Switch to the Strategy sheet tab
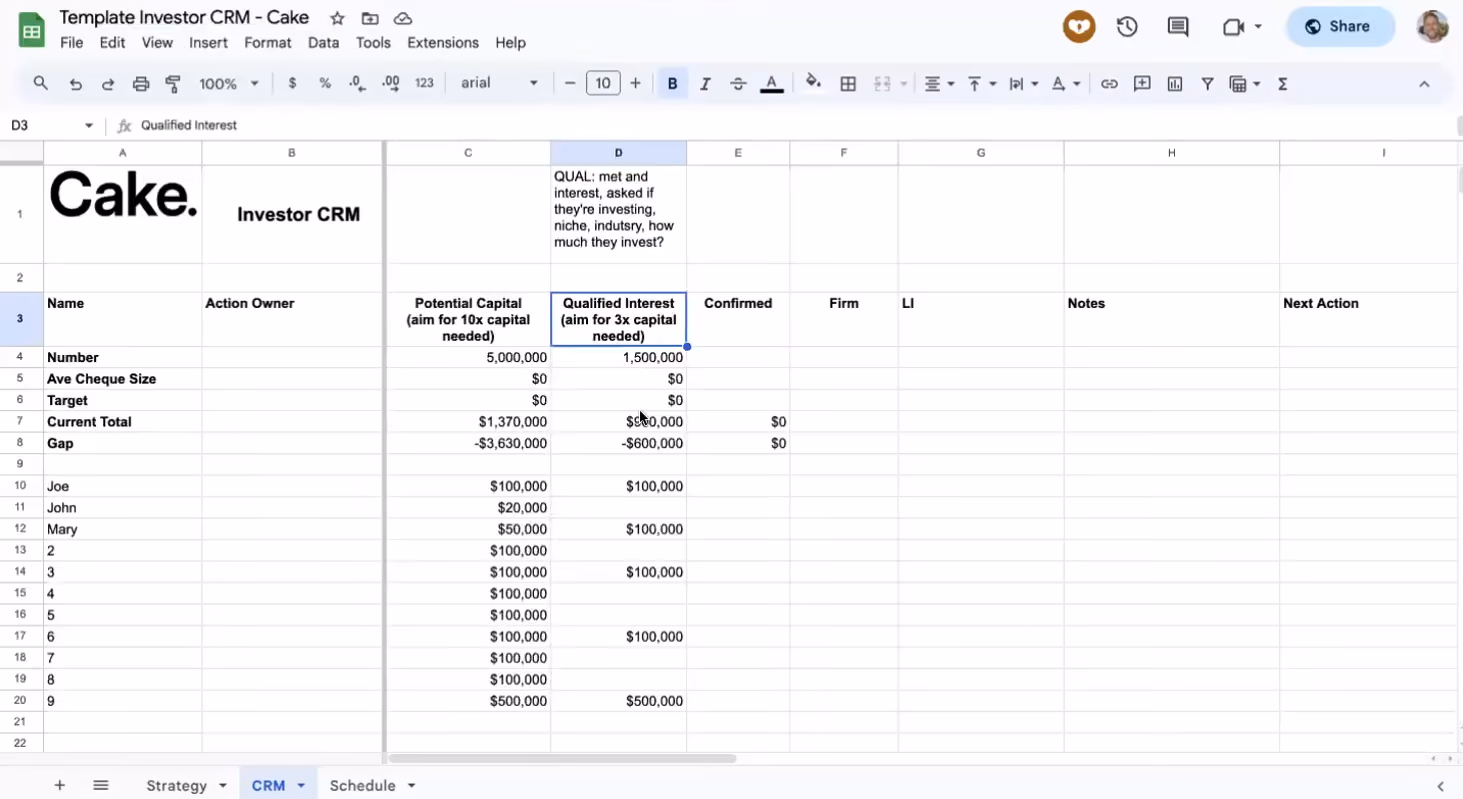The height and width of the screenshot is (799, 1463). 176,786
